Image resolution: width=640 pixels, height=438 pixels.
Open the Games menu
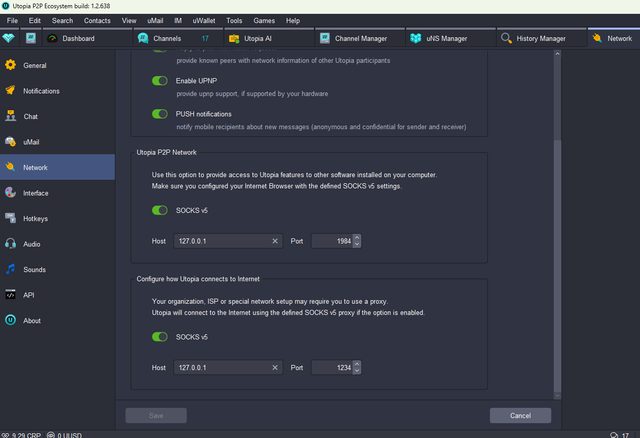(x=264, y=20)
